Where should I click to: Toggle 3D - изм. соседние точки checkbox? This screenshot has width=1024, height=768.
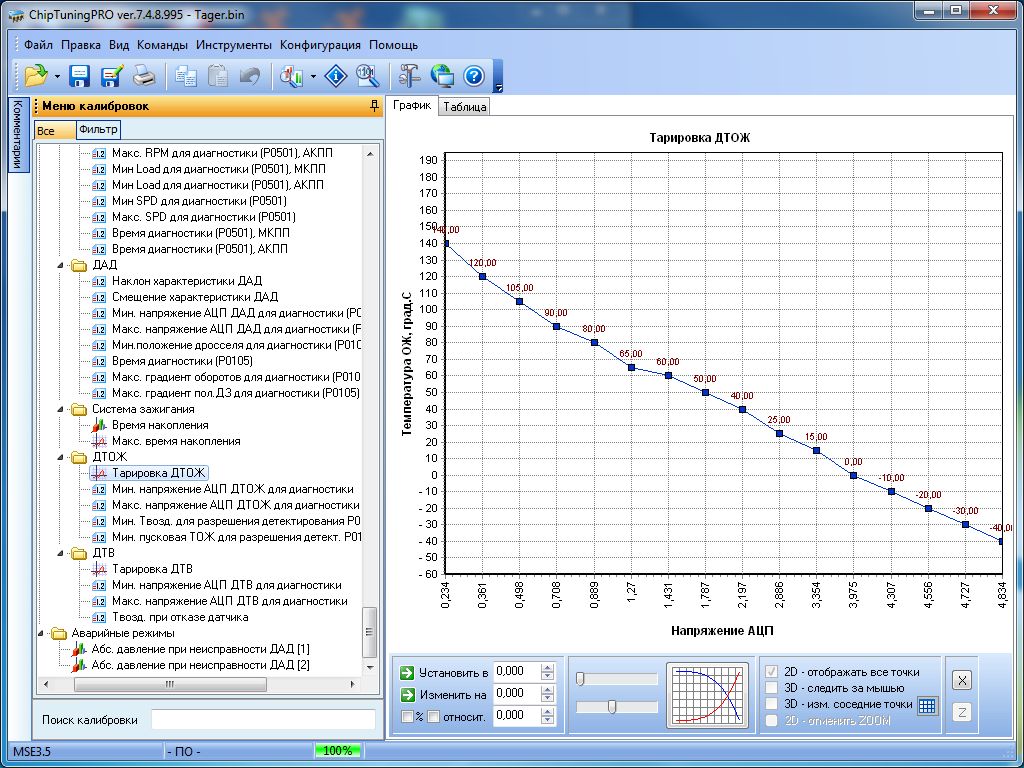771,704
